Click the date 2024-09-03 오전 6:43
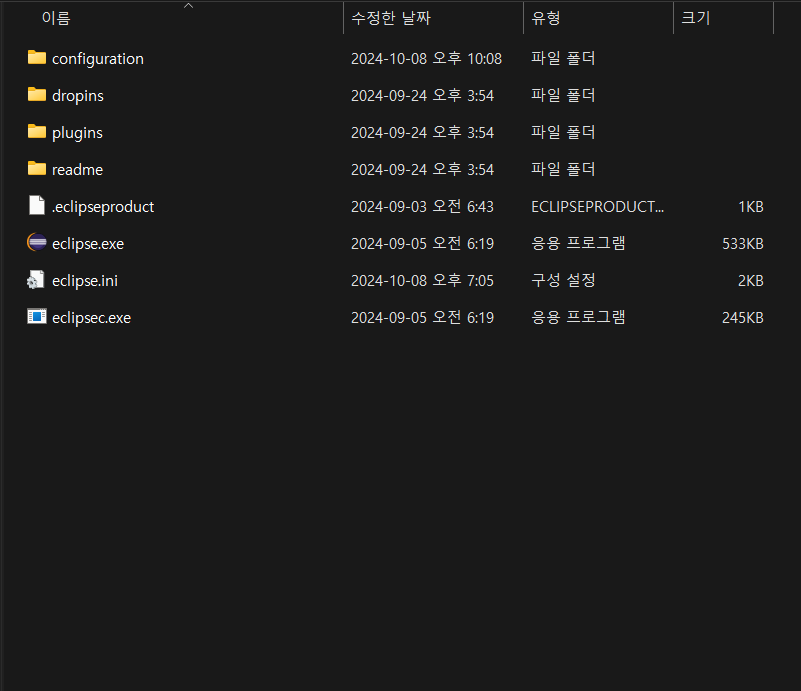 pyautogui.click(x=422, y=206)
